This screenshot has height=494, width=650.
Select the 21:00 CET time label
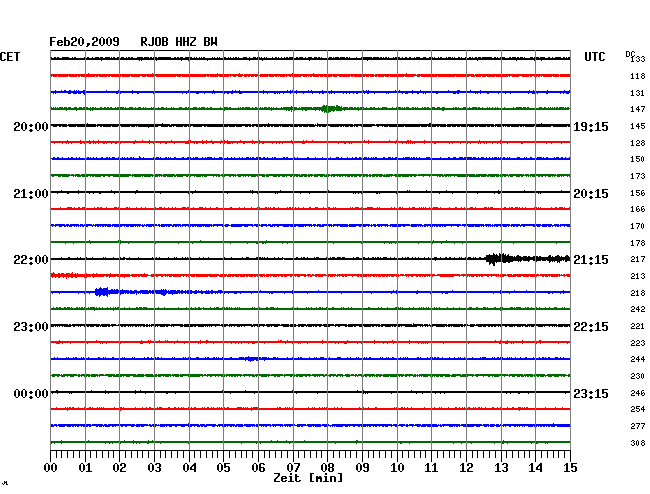click(x=31, y=194)
